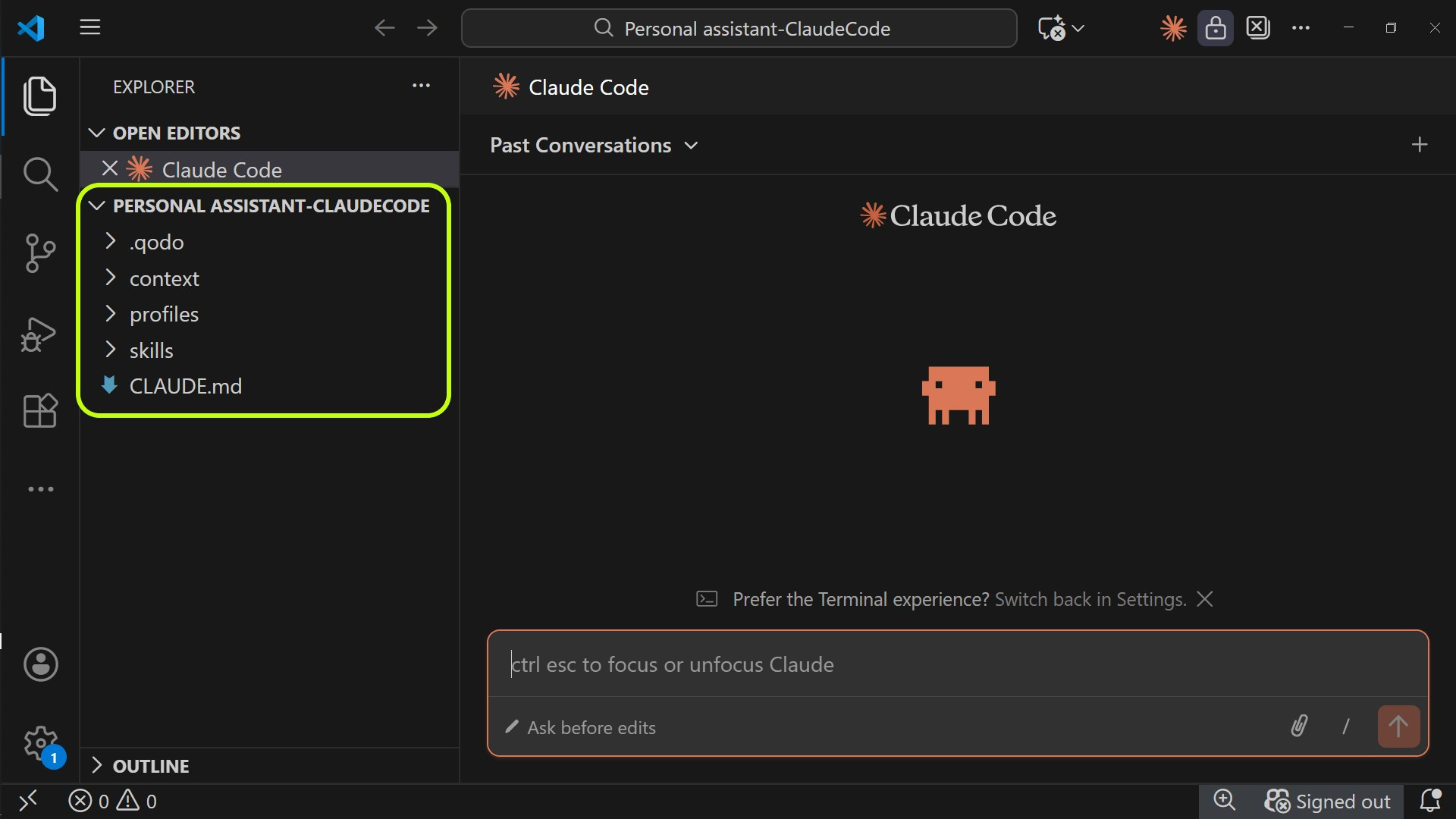Open the CLAUDE.md file
The height and width of the screenshot is (819, 1456).
click(185, 386)
